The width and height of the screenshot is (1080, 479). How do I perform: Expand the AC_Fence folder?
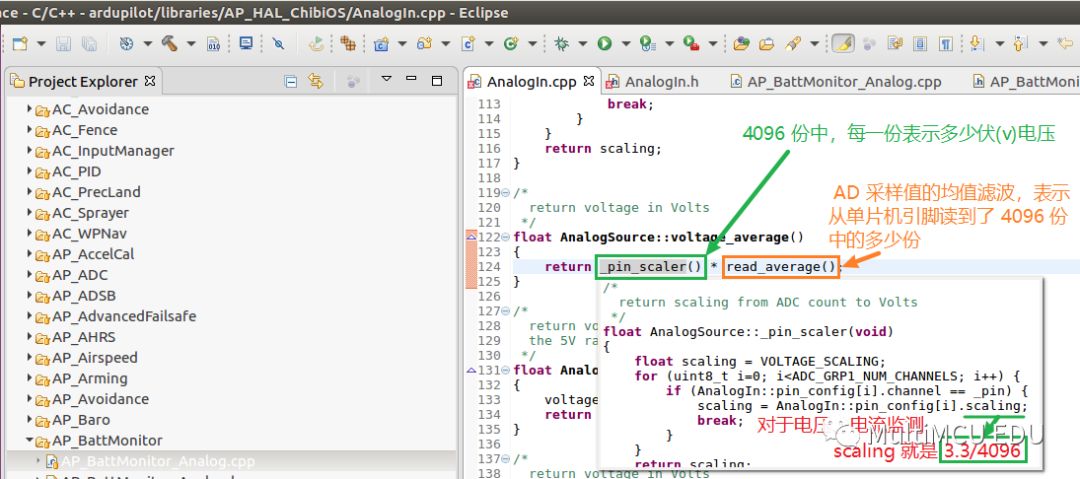click(x=29, y=130)
